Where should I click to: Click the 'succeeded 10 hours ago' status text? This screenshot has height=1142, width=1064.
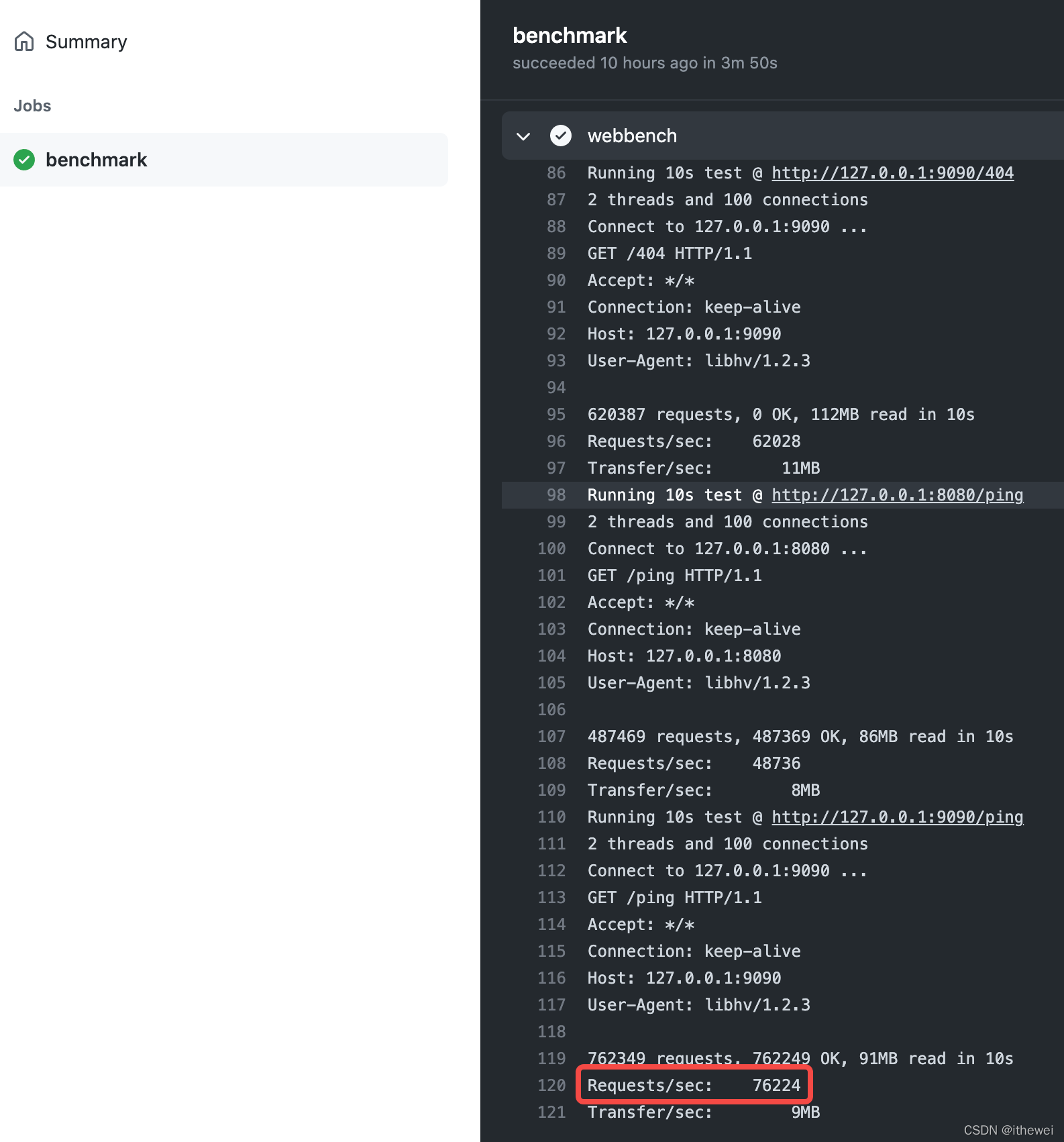click(645, 63)
